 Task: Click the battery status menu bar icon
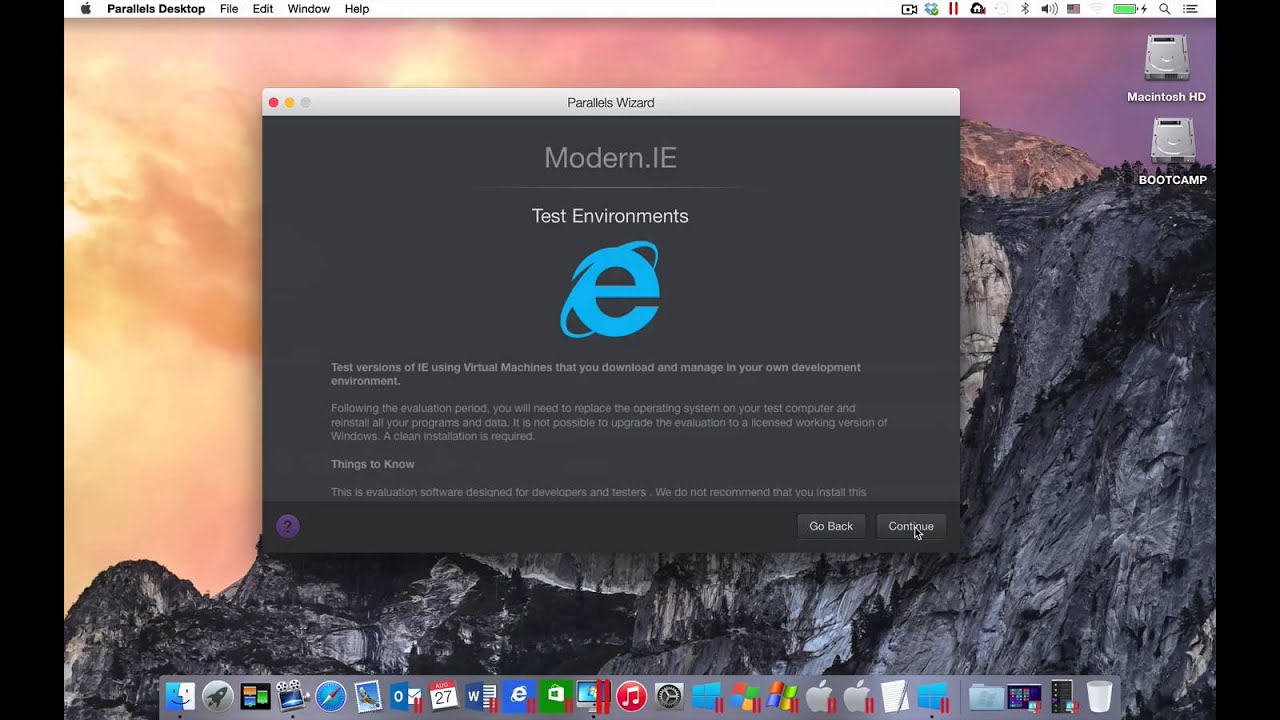pyautogui.click(x=1130, y=9)
